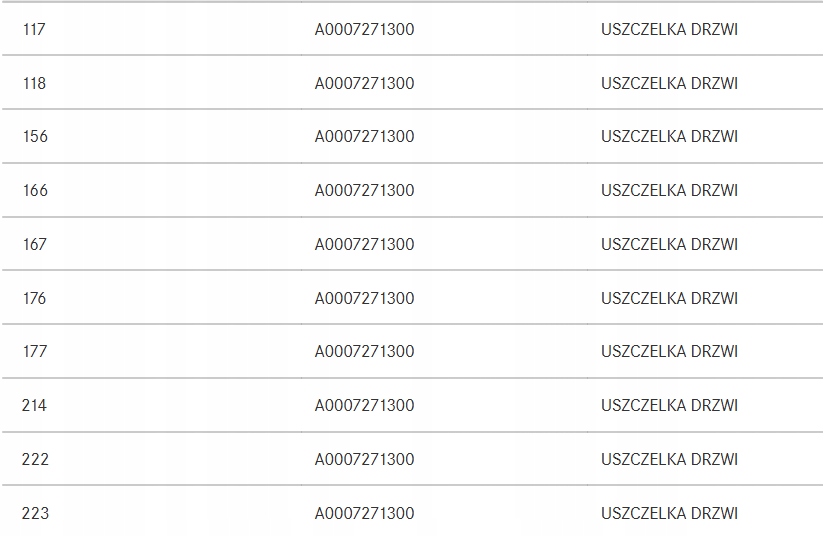
Task: Select the row labeled 214
Action: tap(35, 406)
